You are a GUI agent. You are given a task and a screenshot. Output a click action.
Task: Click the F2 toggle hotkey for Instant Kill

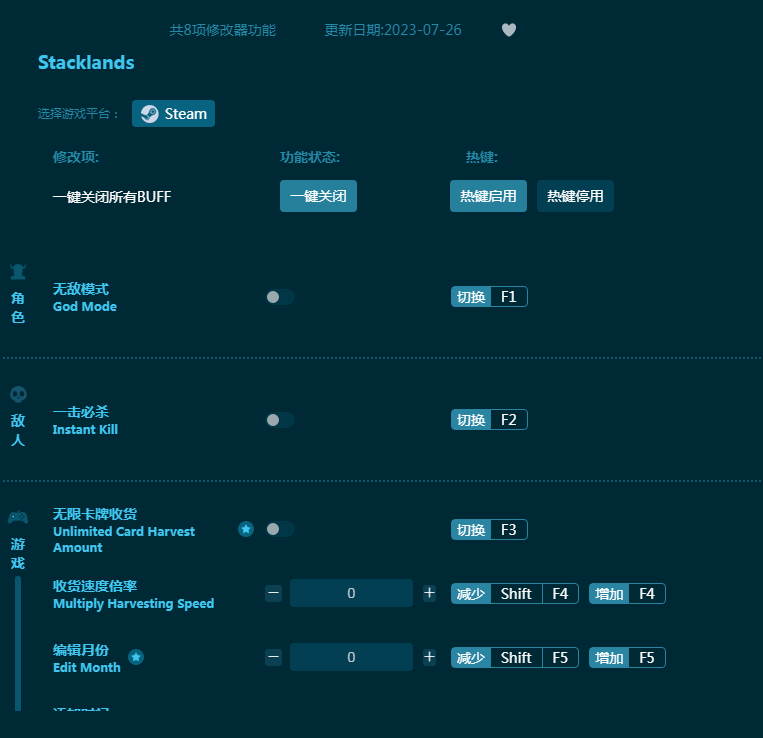point(489,420)
